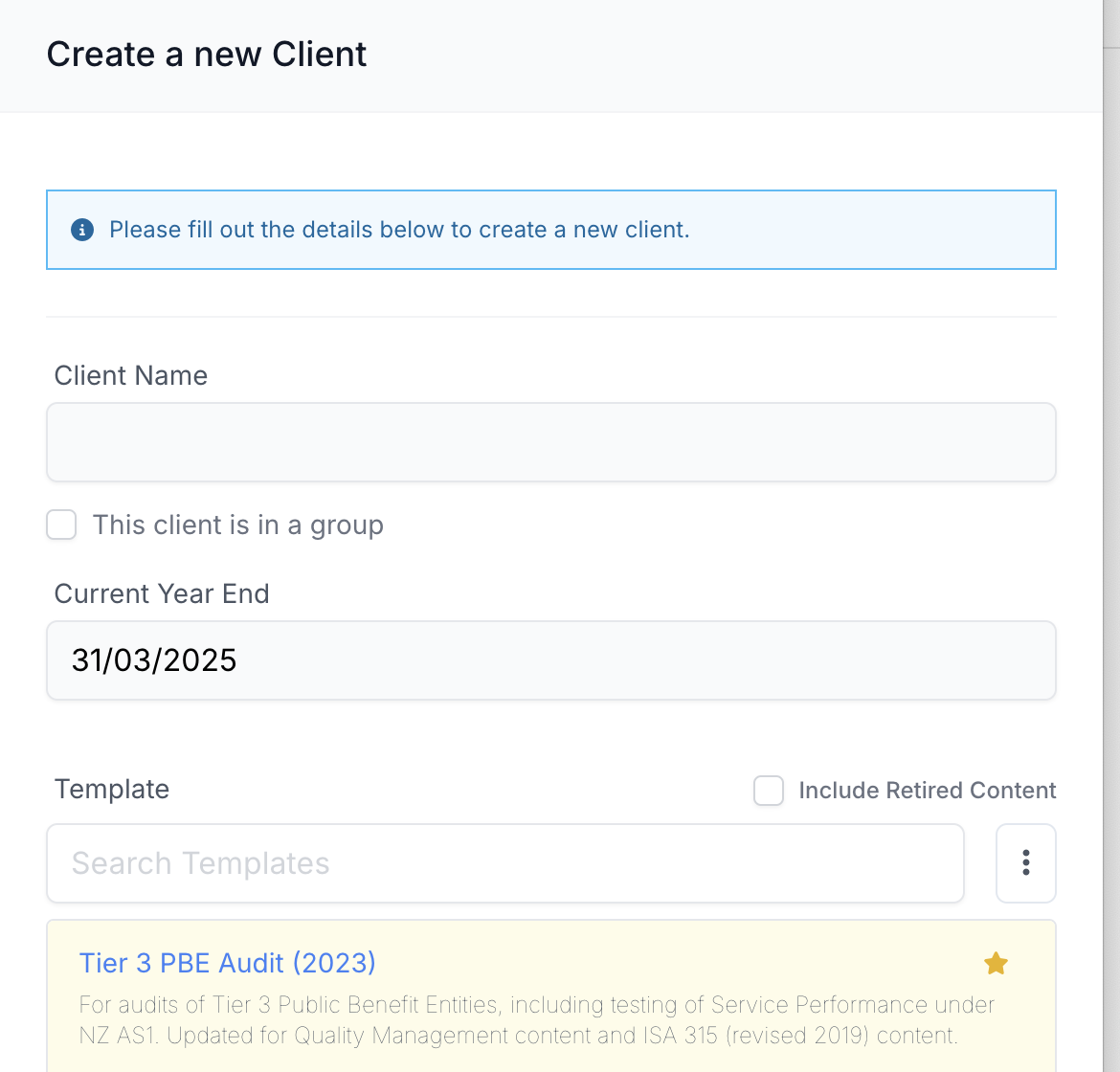Click the Current Year End label
Screen dimensions: 1120x1072
click(x=162, y=593)
